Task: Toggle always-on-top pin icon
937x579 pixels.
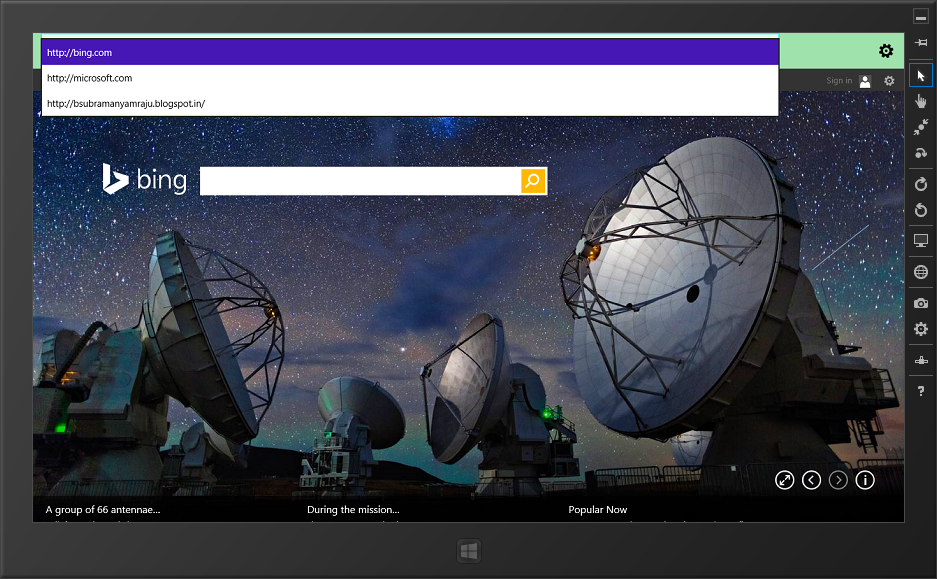Action: click(921, 42)
